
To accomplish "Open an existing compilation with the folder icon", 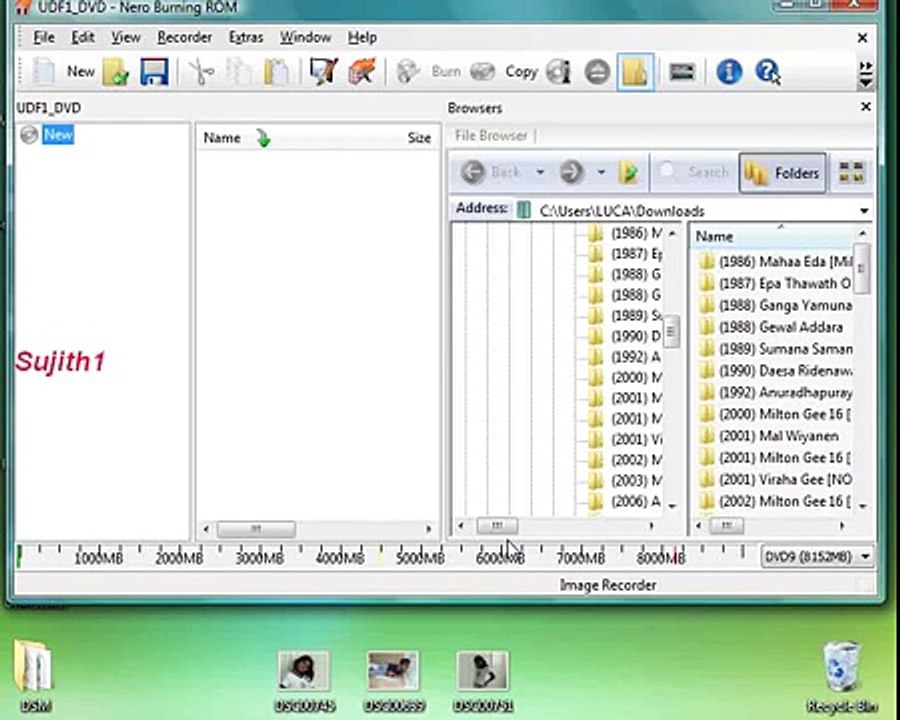I will tap(116, 72).
